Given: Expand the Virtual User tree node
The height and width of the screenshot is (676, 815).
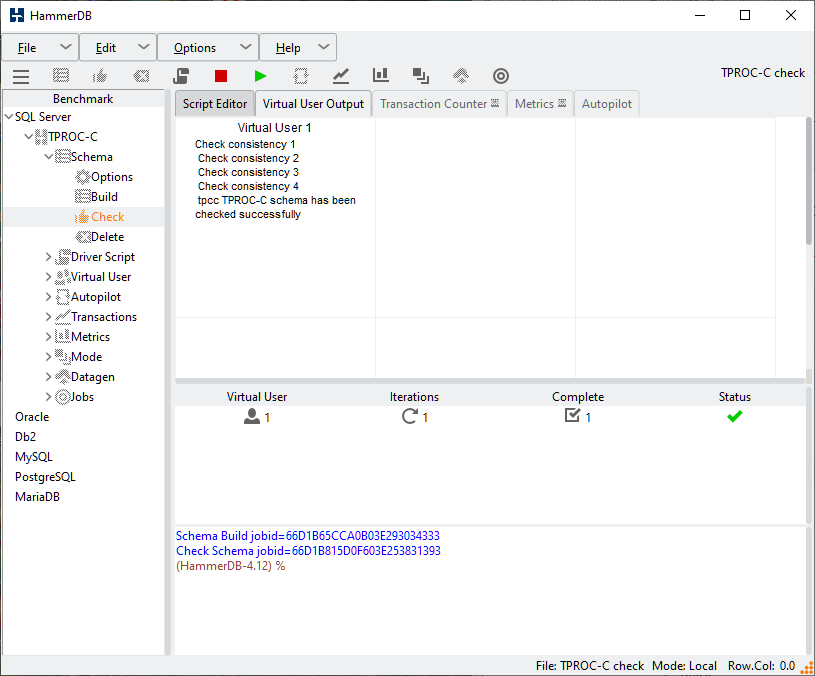Looking at the screenshot, I should [x=49, y=277].
